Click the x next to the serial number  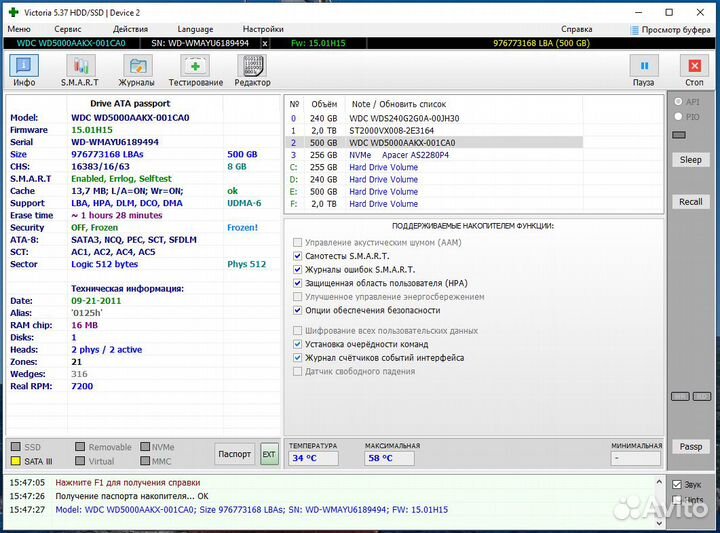(265, 44)
